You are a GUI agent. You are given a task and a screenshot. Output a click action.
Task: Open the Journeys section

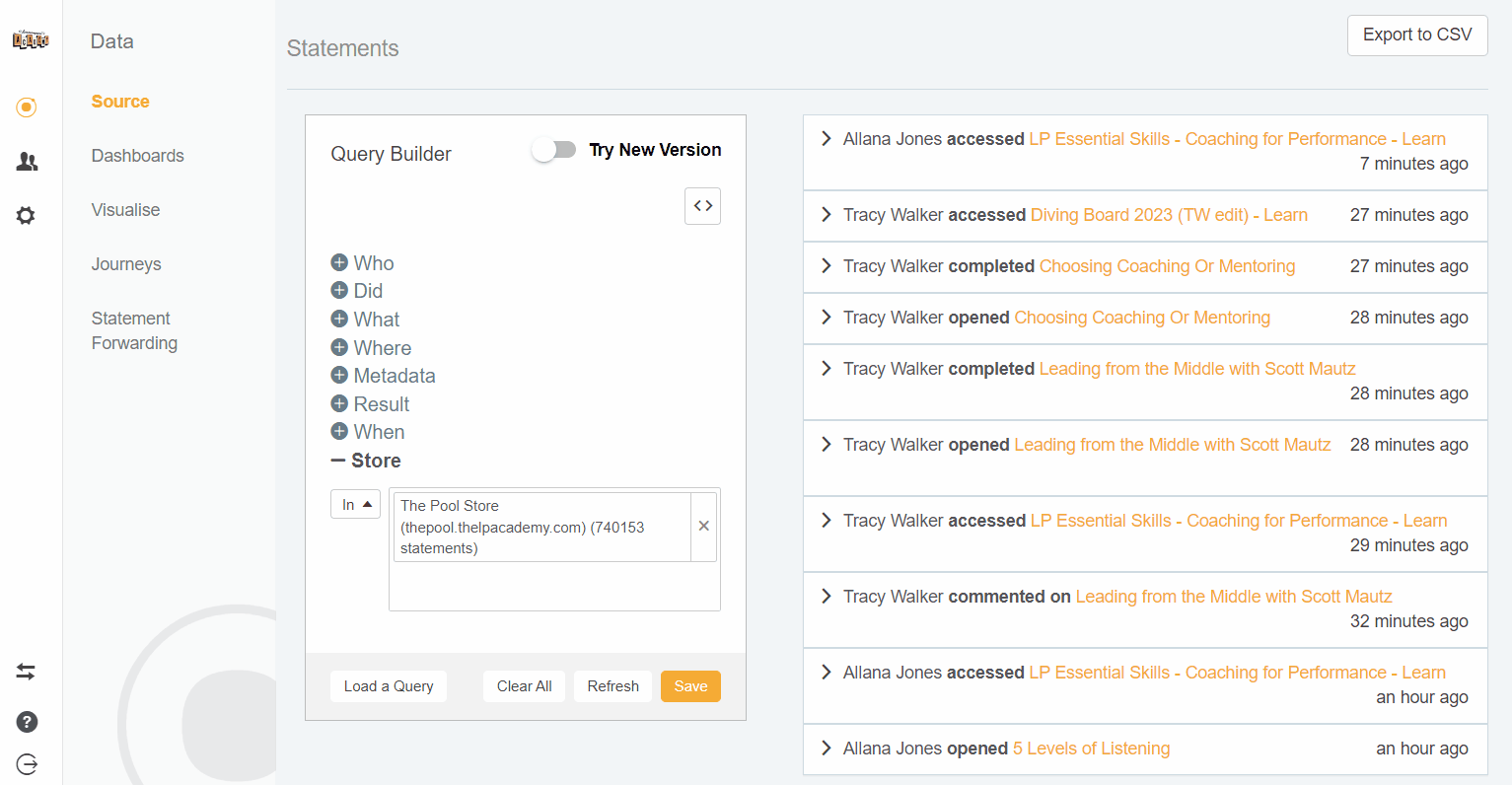click(125, 263)
